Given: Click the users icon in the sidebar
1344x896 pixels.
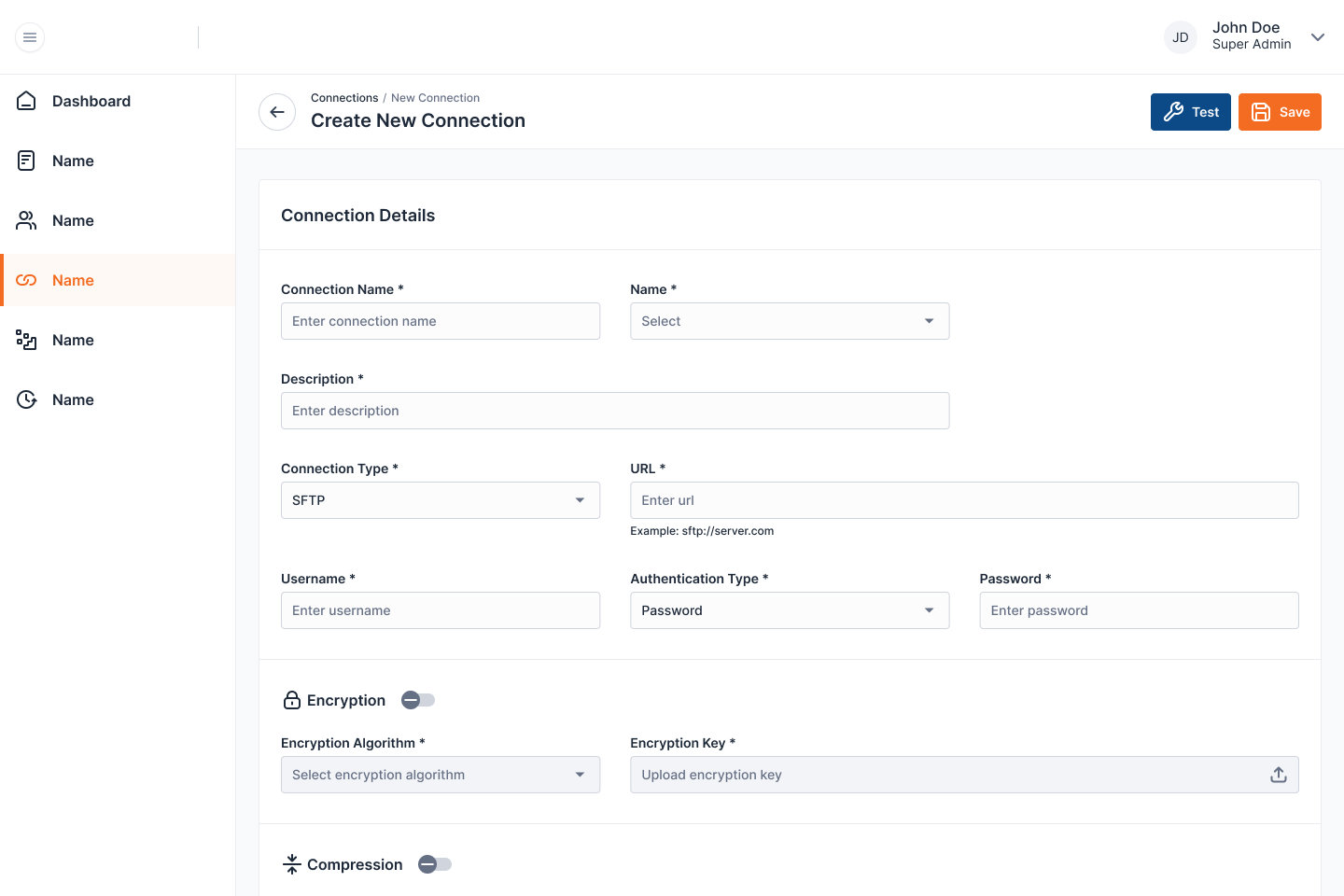Looking at the screenshot, I should point(26,220).
